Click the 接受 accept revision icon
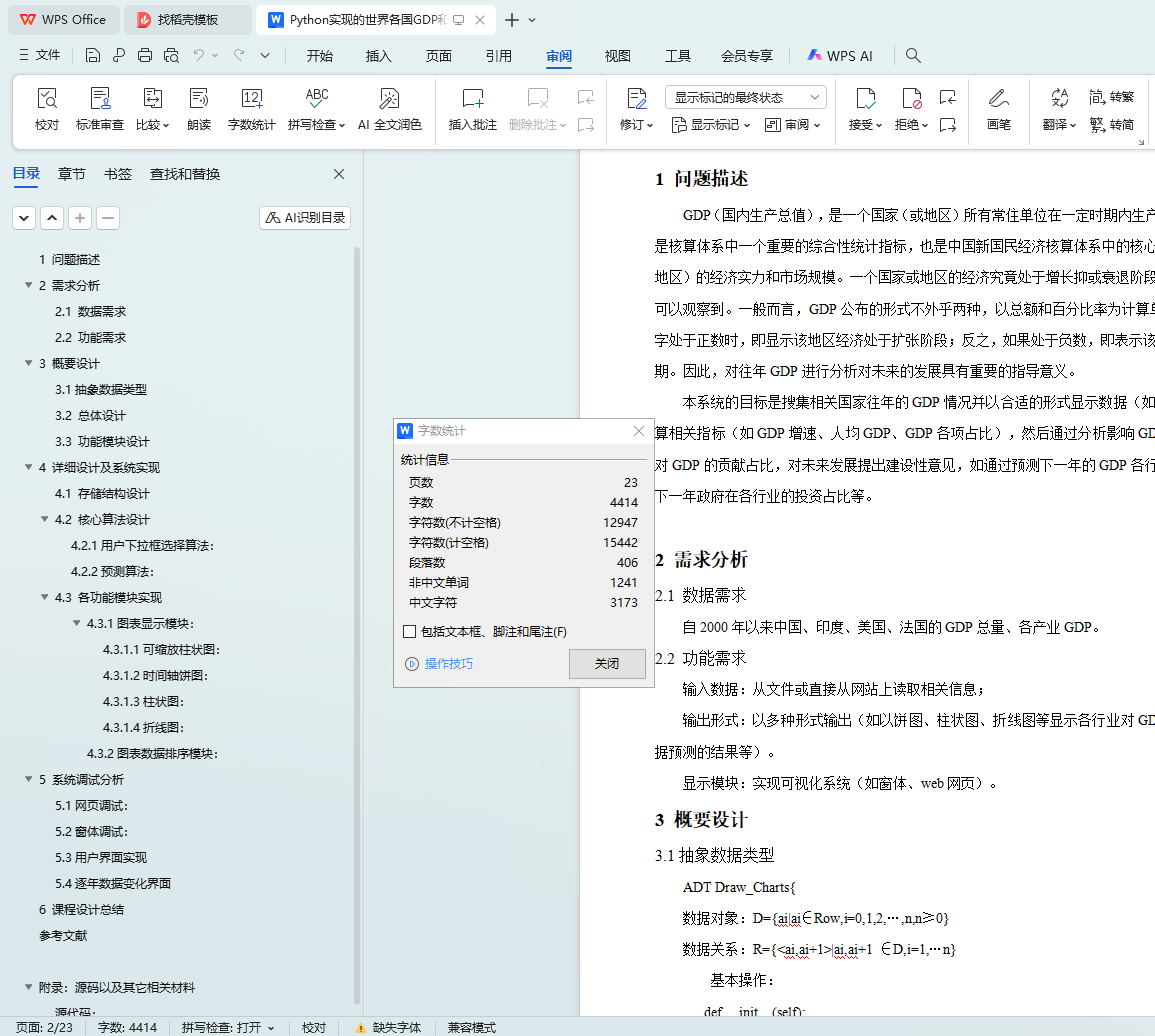Viewport: 1155px width, 1036px height. pyautogui.click(x=866, y=98)
